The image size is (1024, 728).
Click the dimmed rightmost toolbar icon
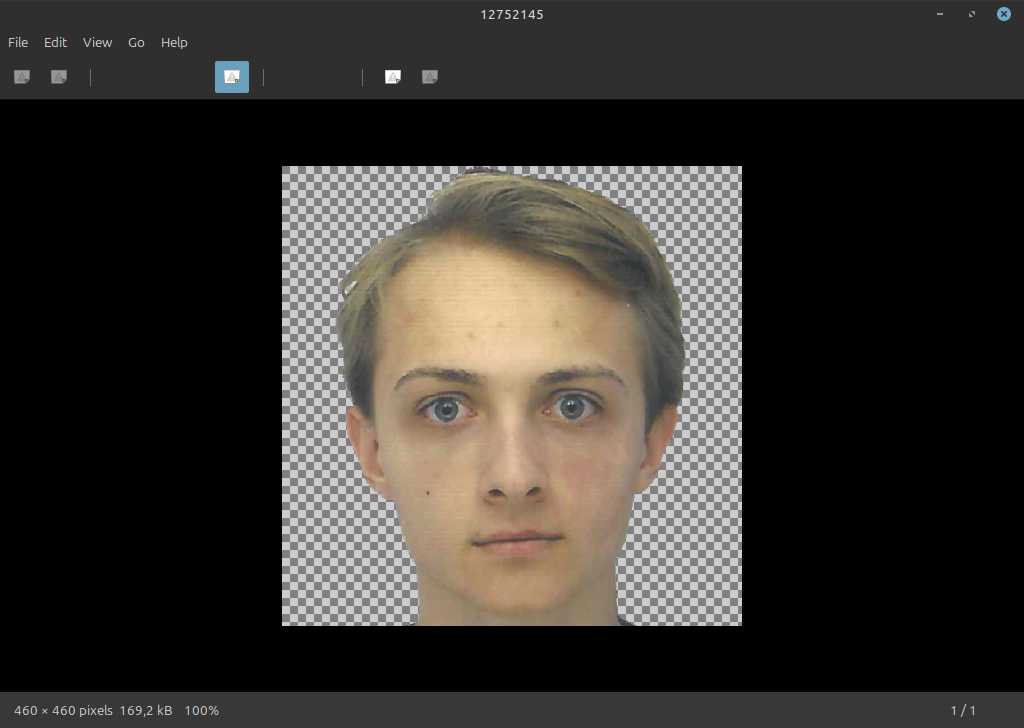tap(430, 77)
